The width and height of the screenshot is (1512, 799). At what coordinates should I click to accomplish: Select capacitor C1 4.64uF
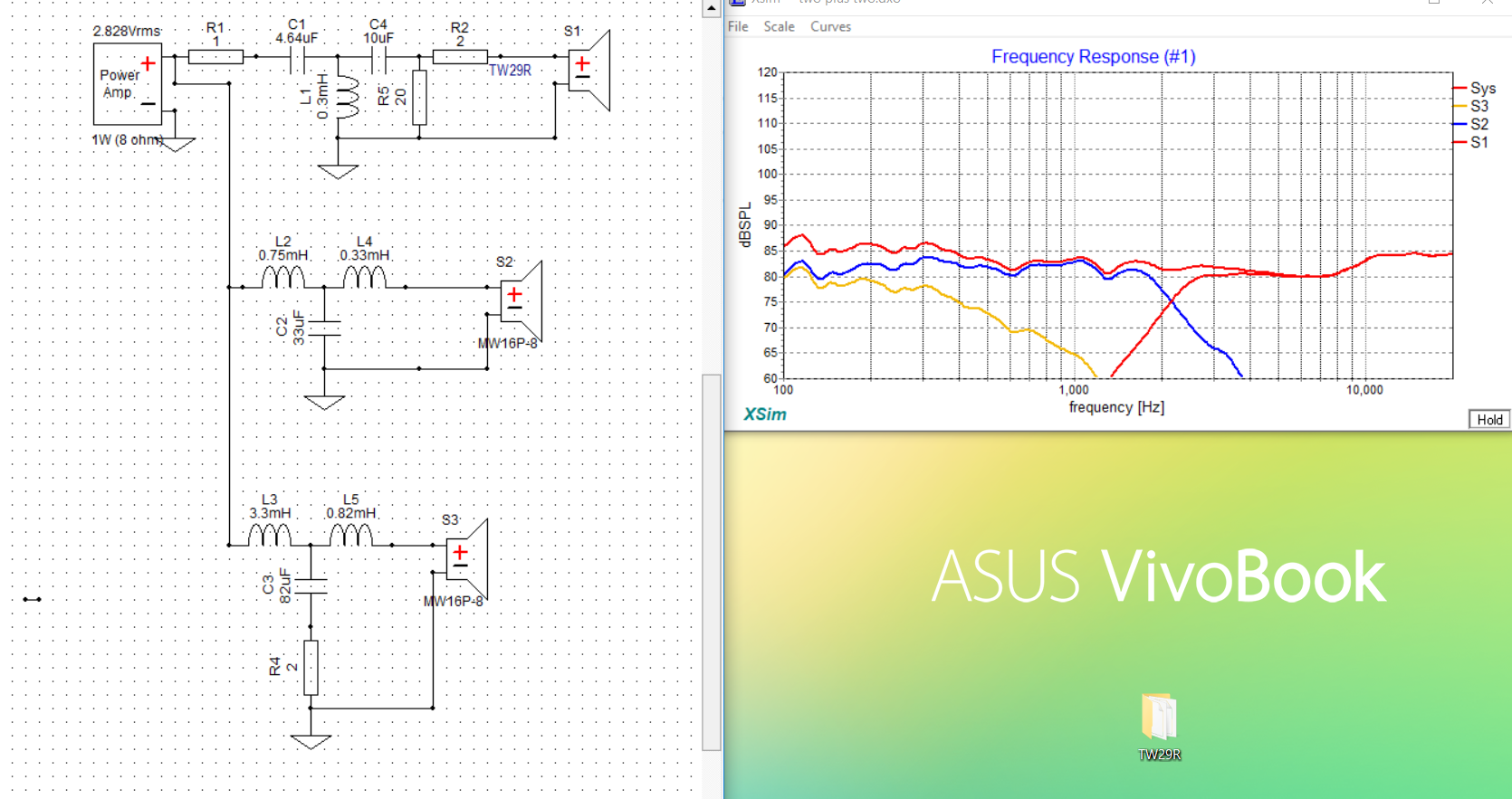pyautogui.click(x=297, y=60)
